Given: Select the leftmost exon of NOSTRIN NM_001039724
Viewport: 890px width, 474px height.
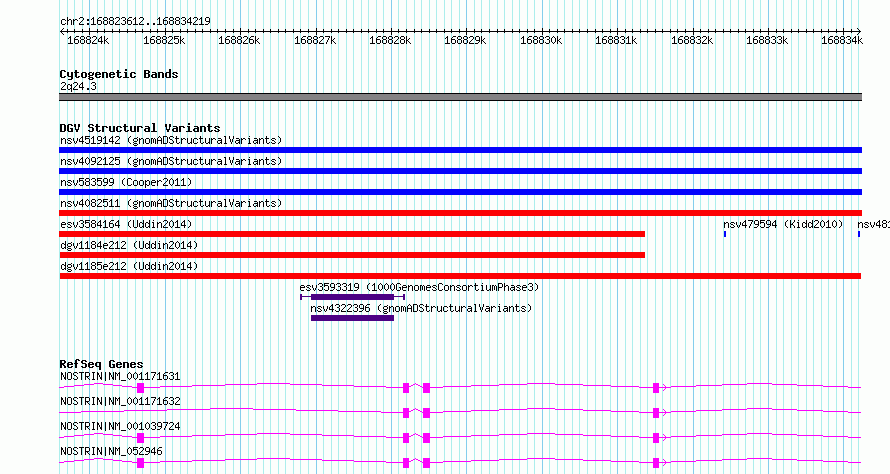Looking at the screenshot, I should coord(140,438).
